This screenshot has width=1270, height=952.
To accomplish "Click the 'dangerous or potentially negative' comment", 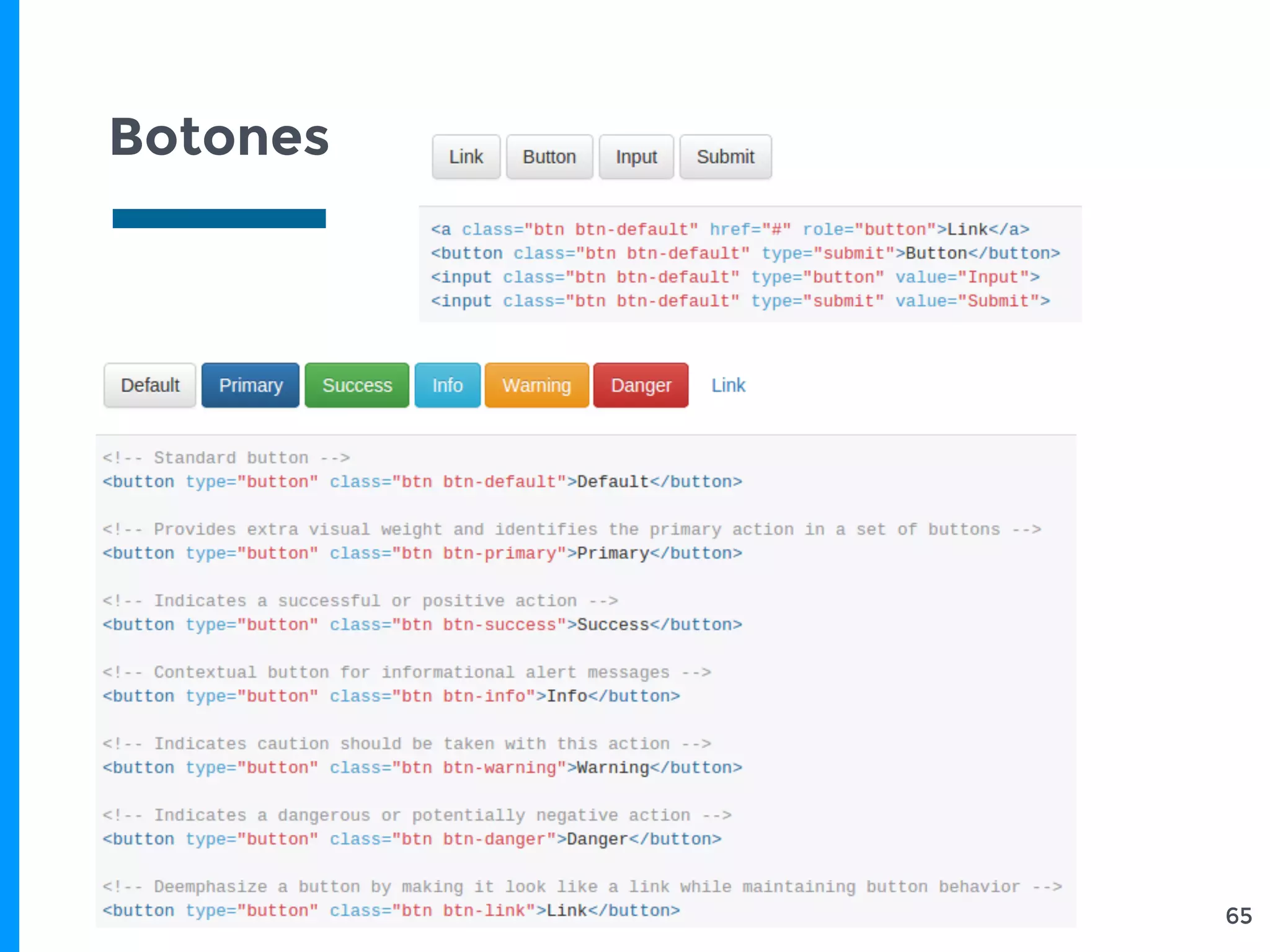I will tap(417, 815).
